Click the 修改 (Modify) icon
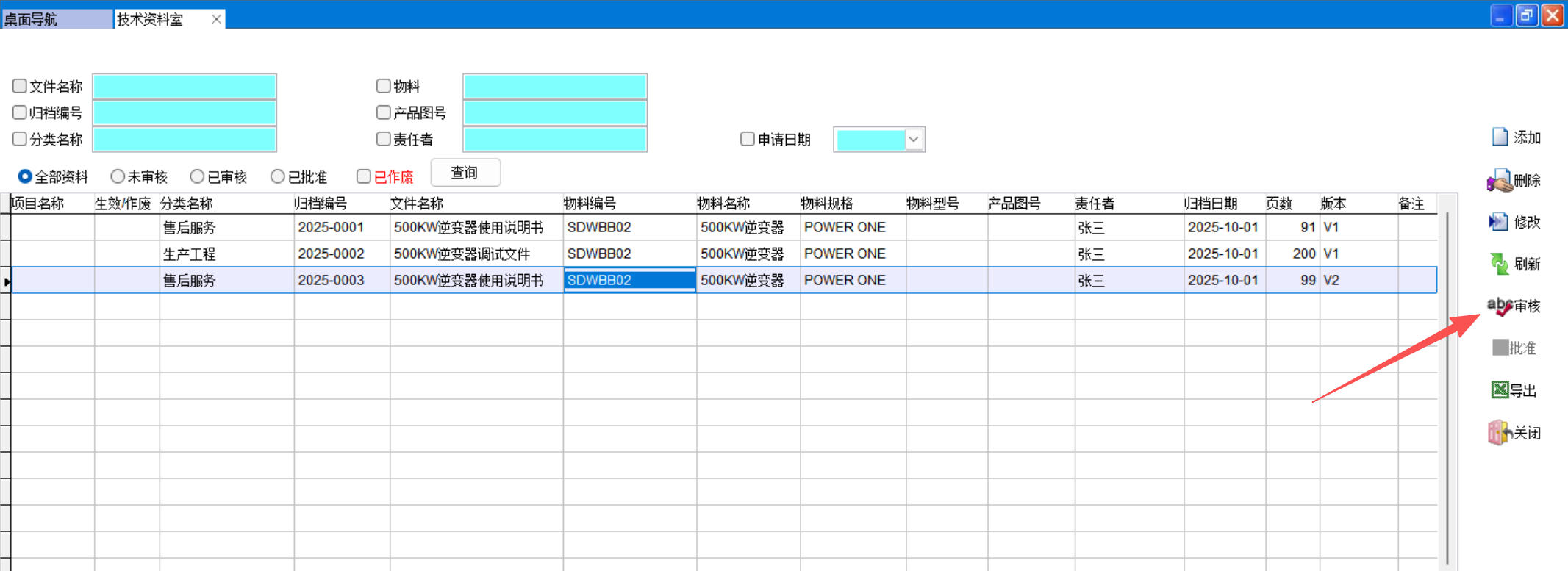Viewport: 1568px width, 571px height. click(x=1498, y=222)
